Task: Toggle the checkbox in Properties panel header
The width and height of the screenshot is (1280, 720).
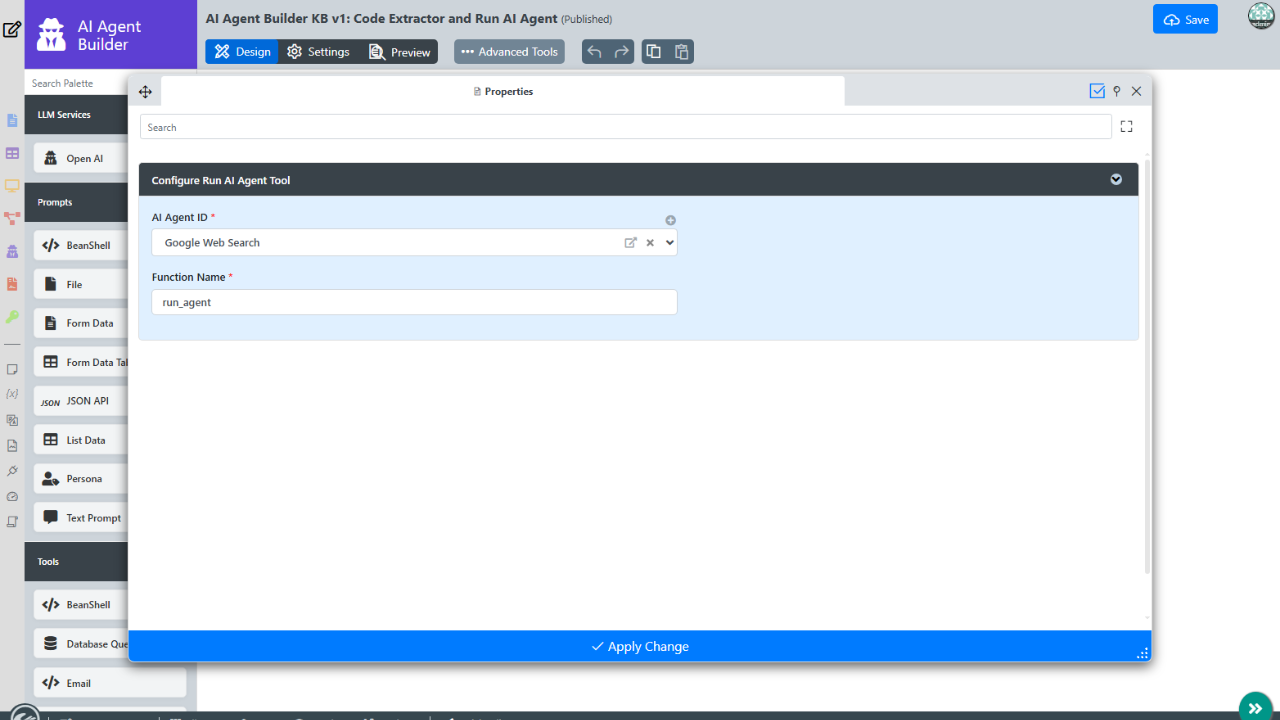Action: point(1097,91)
